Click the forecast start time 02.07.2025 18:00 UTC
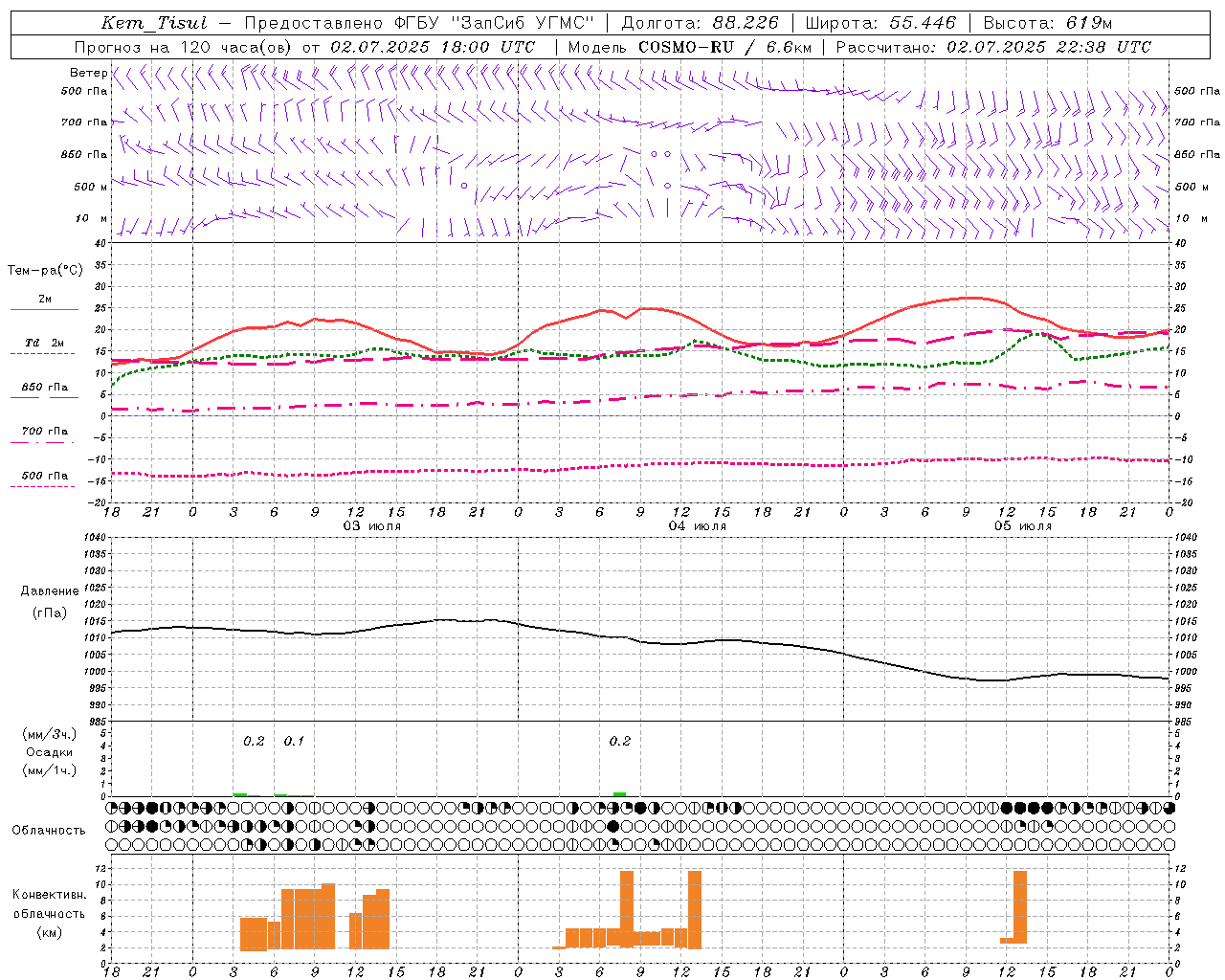 (x=433, y=47)
